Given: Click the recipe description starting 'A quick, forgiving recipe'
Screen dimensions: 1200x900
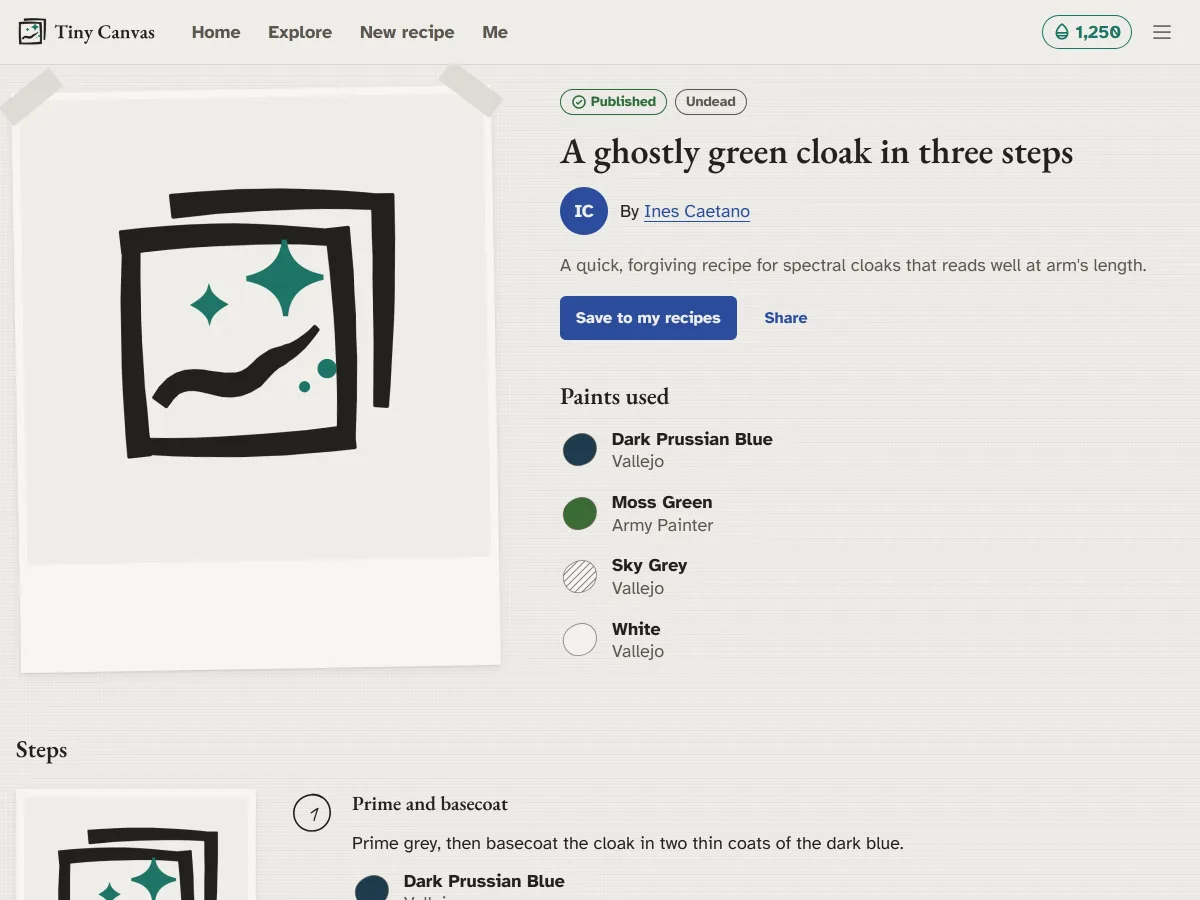Looking at the screenshot, I should point(853,266).
